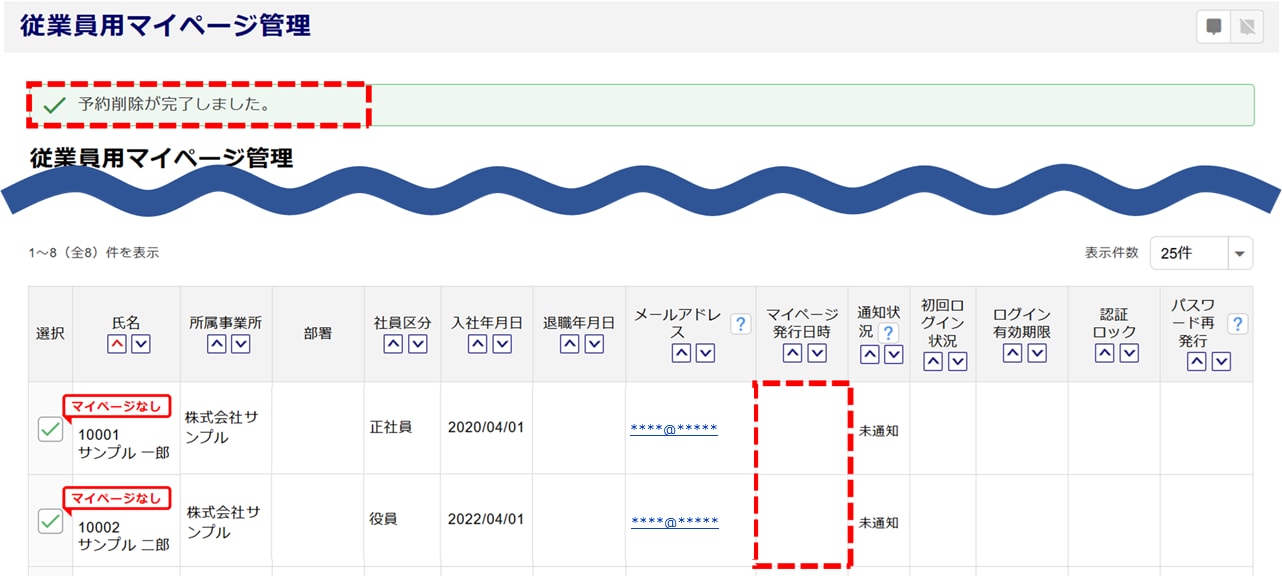This screenshot has height=576, width=1282.
Task: Click the hidden-comments icon top right
Action: pyautogui.click(x=1246, y=27)
